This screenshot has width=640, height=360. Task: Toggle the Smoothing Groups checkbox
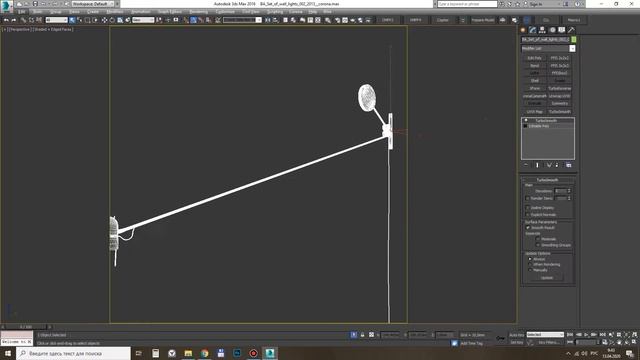tap(538, 245)
